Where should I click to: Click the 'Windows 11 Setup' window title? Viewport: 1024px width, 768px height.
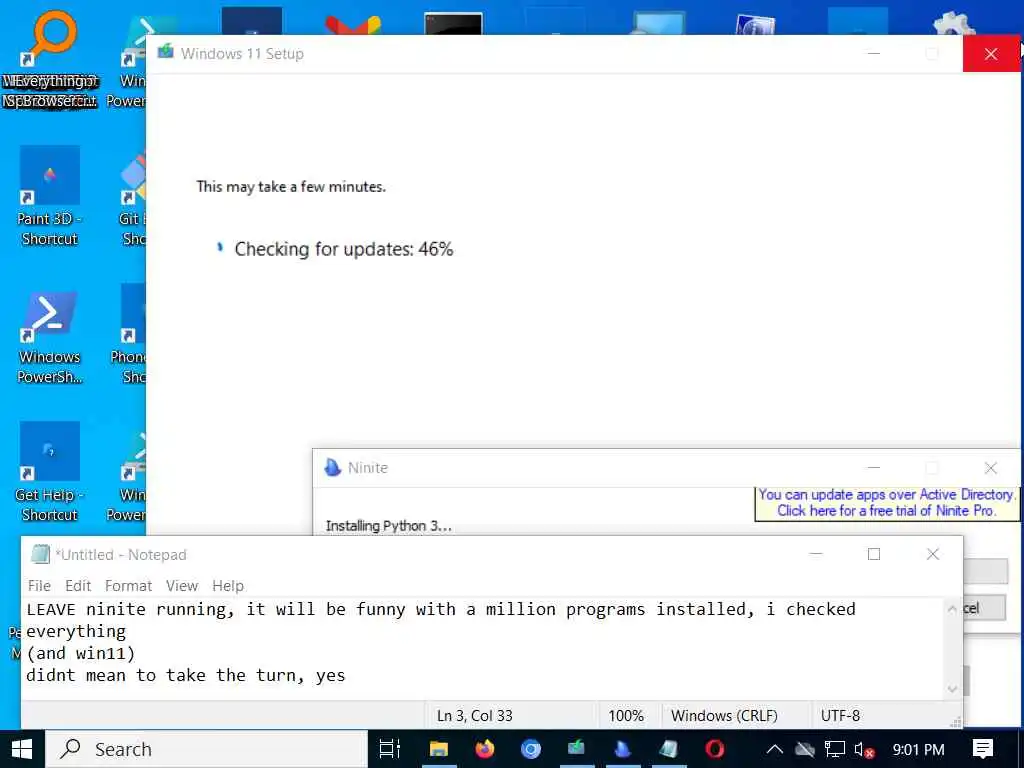242,54
